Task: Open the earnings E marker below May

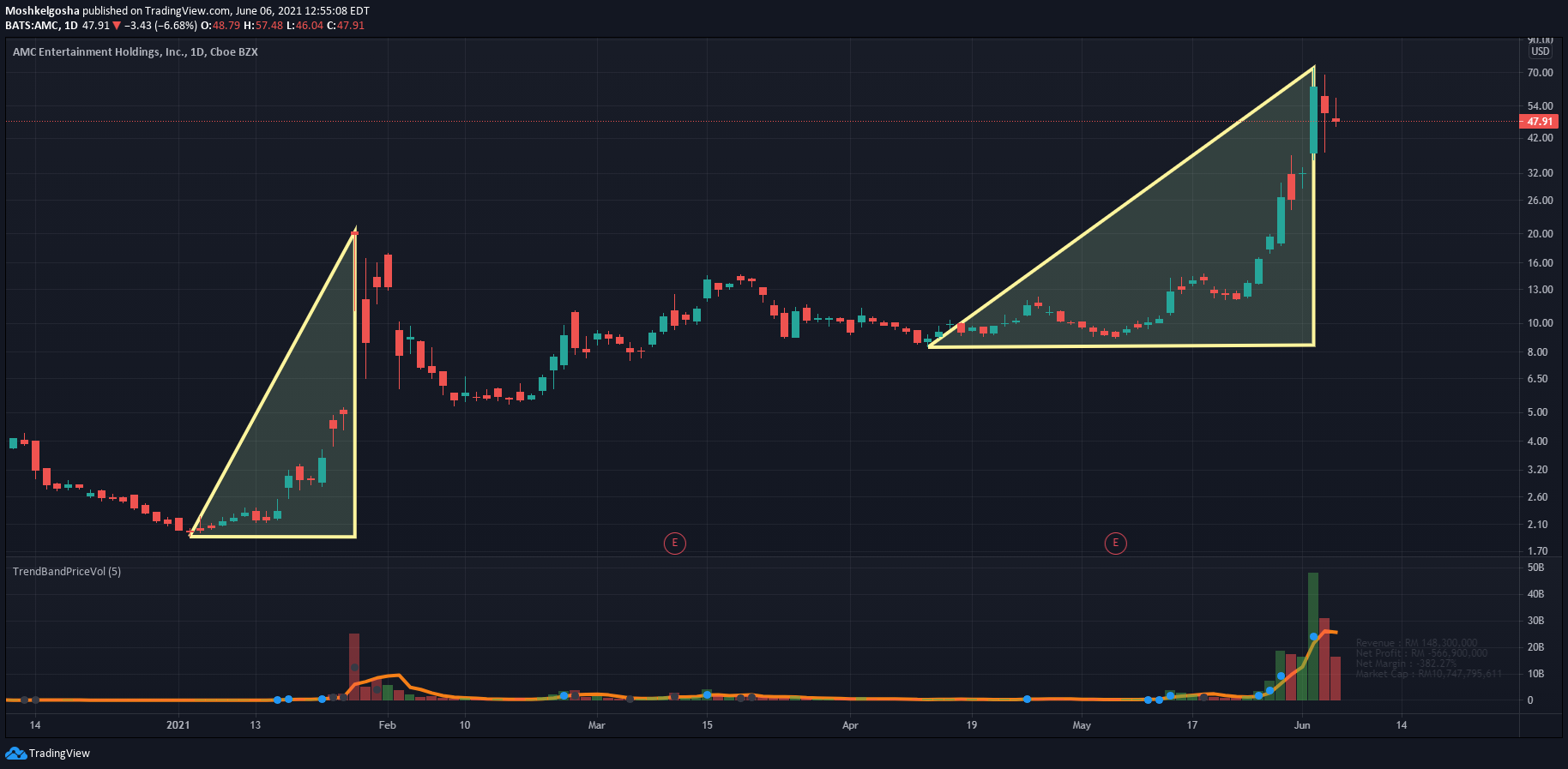Action: [x=1115, y=543]
